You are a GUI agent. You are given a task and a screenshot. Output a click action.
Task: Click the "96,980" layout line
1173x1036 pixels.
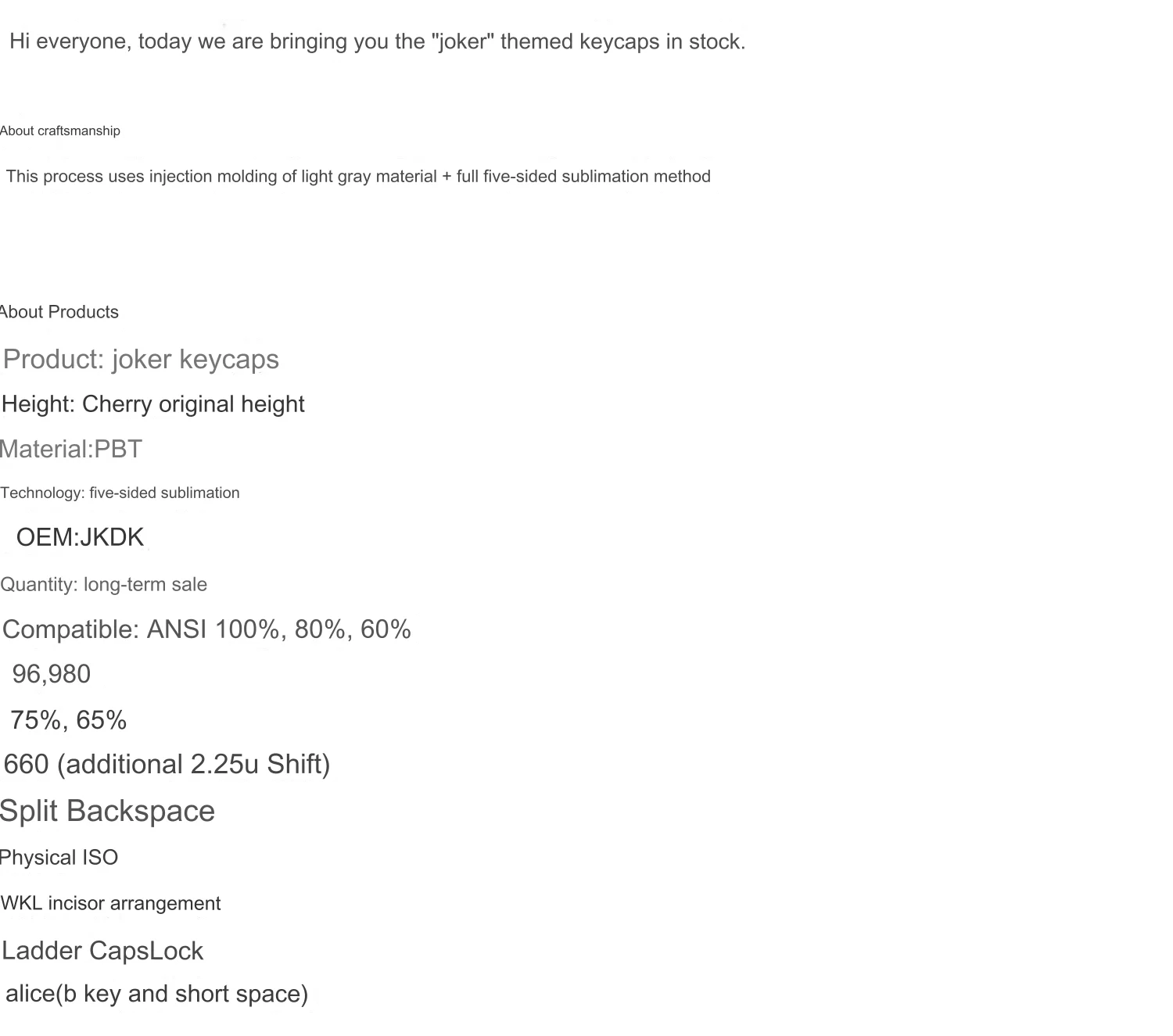pos(52,674)
